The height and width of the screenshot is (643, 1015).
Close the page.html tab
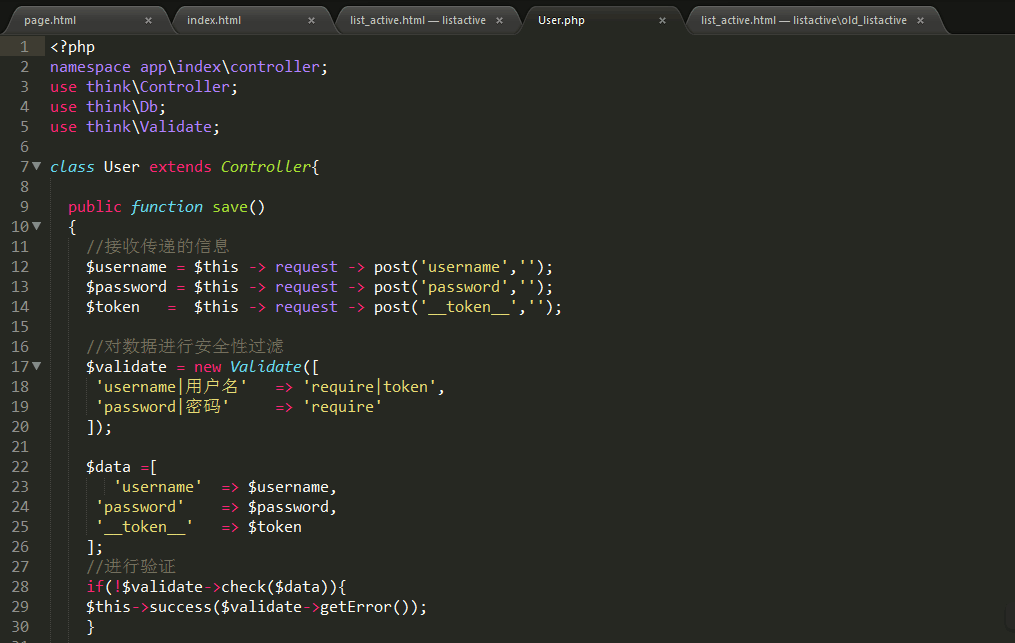tap(149, 20)
